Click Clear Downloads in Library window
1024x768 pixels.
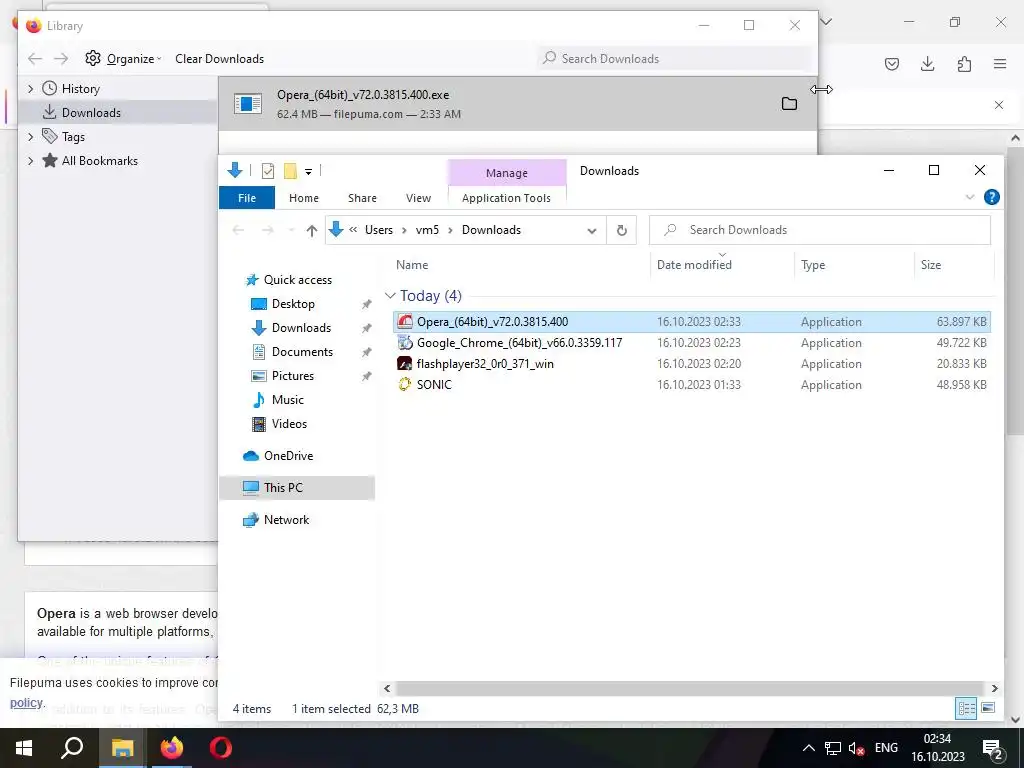click(219, 59)
